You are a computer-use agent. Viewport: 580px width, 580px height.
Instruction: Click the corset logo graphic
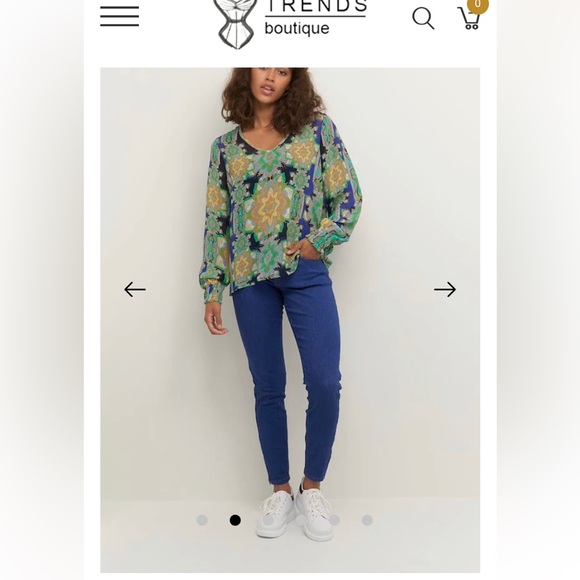point(236,23)
